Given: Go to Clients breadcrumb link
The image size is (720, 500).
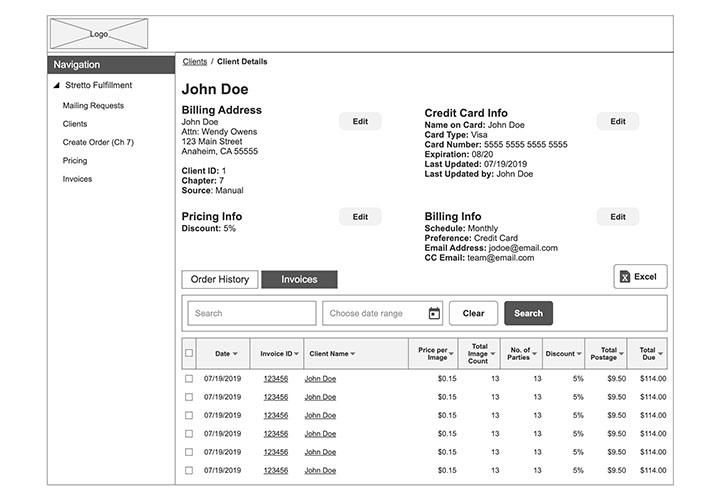Looking at the screenshot, I should [x=195, y=62].
